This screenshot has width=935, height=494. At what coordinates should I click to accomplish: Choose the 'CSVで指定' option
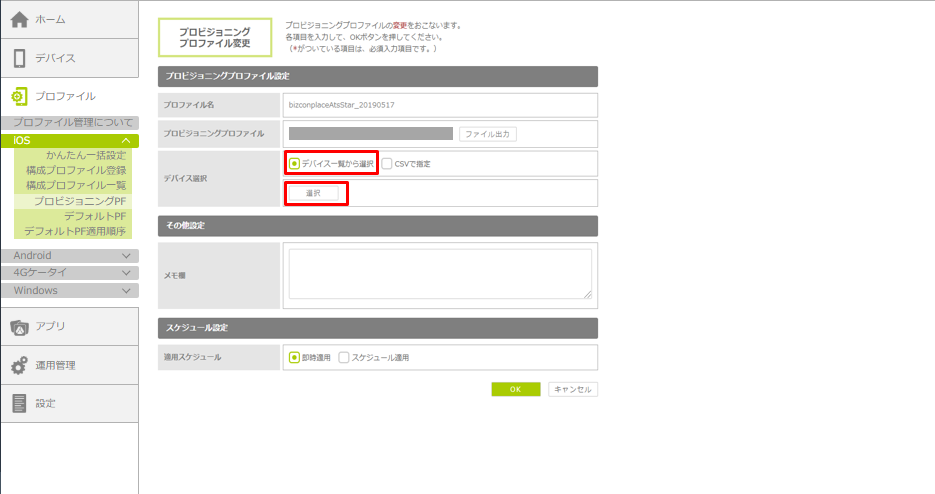[387, 164]
